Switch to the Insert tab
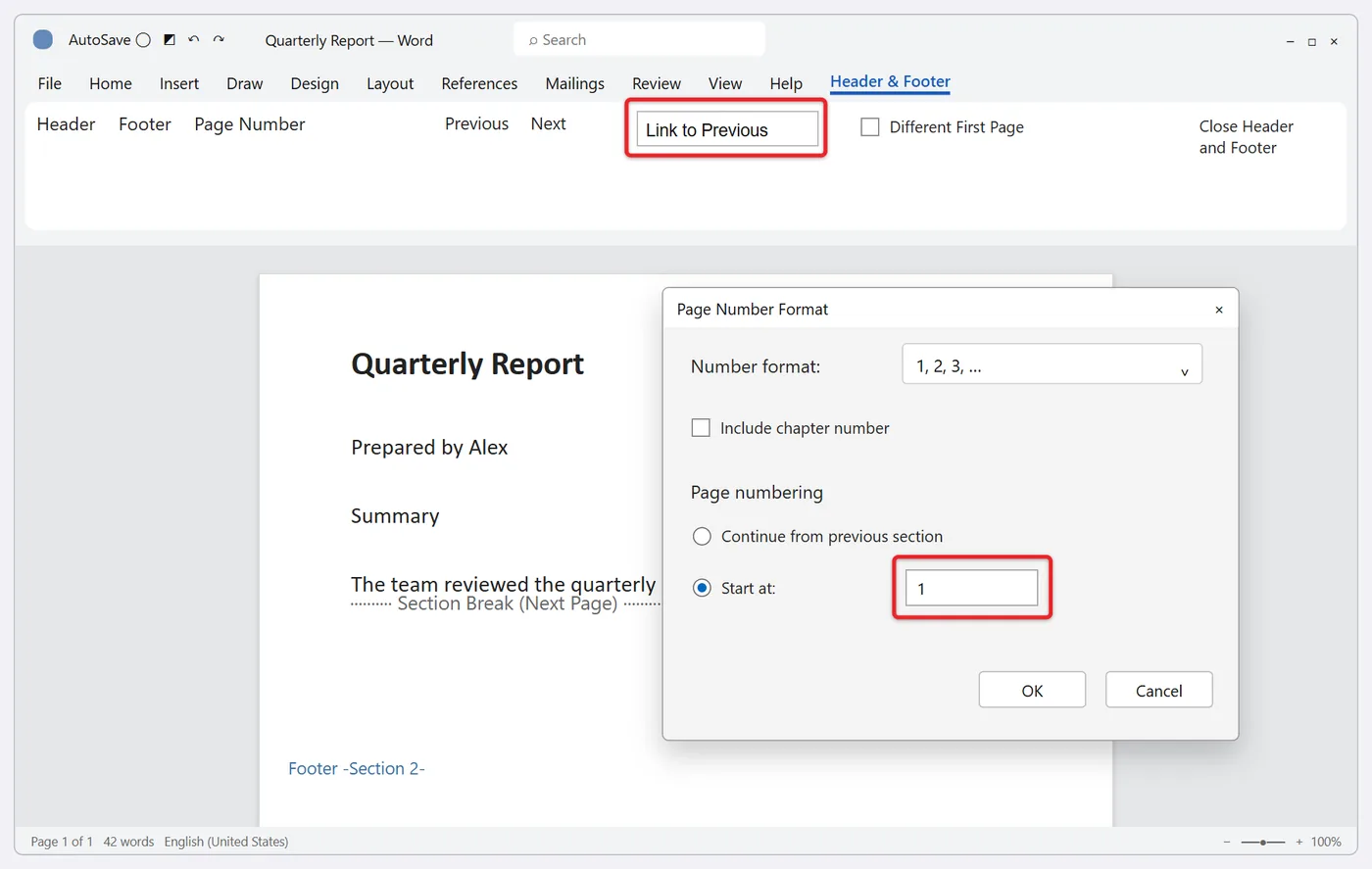The image size is (1372, 869). 179,84
